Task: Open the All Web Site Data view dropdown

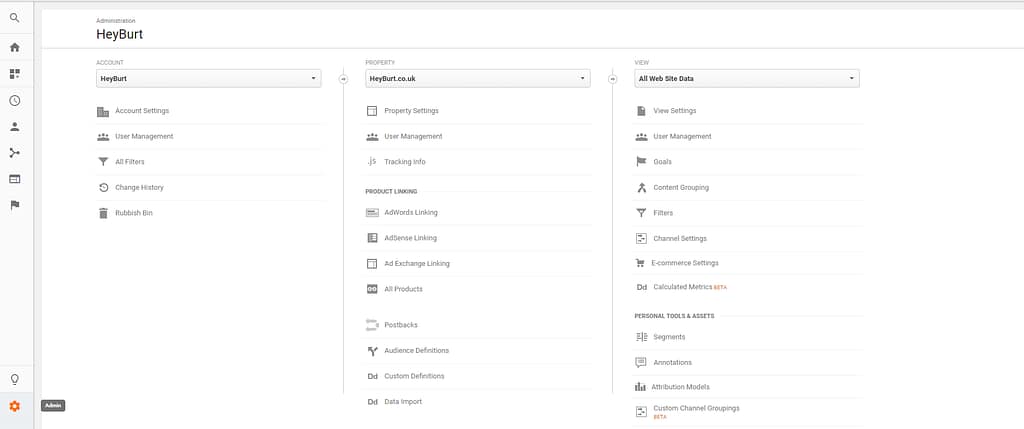Action: pos(746,78)
